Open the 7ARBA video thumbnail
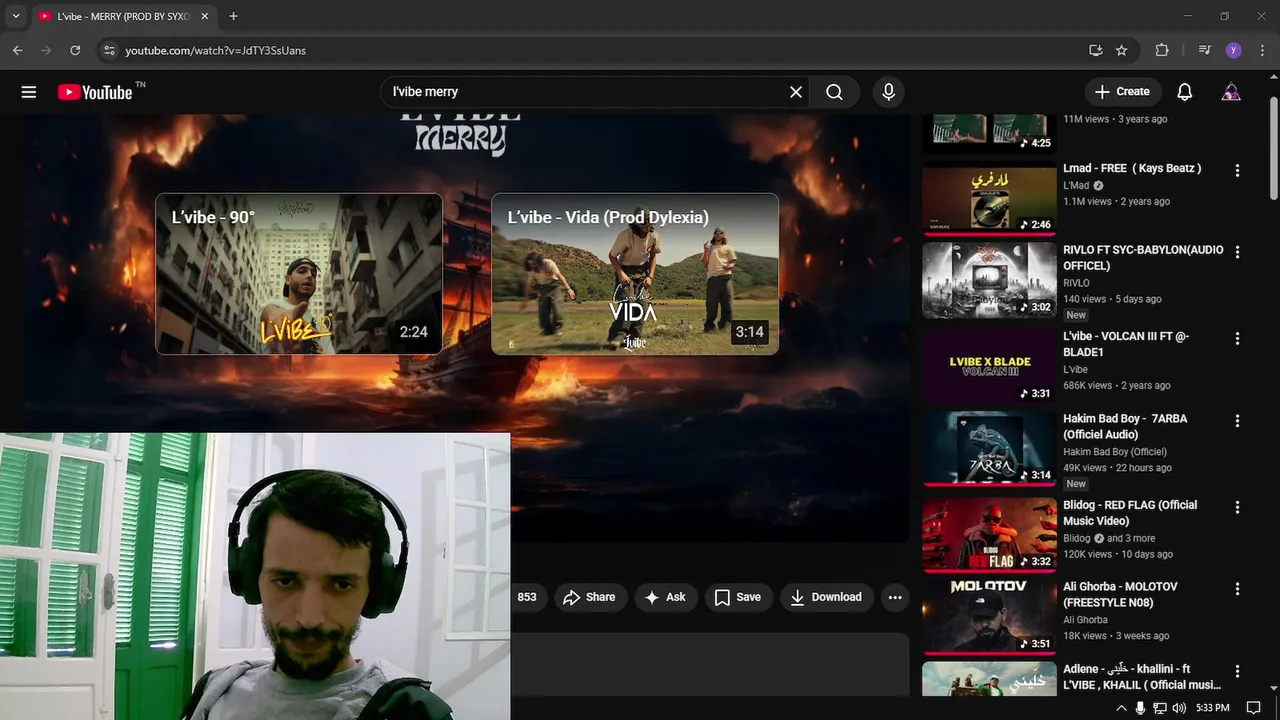This screenshot has height=720, width=1280. point(989,448)
